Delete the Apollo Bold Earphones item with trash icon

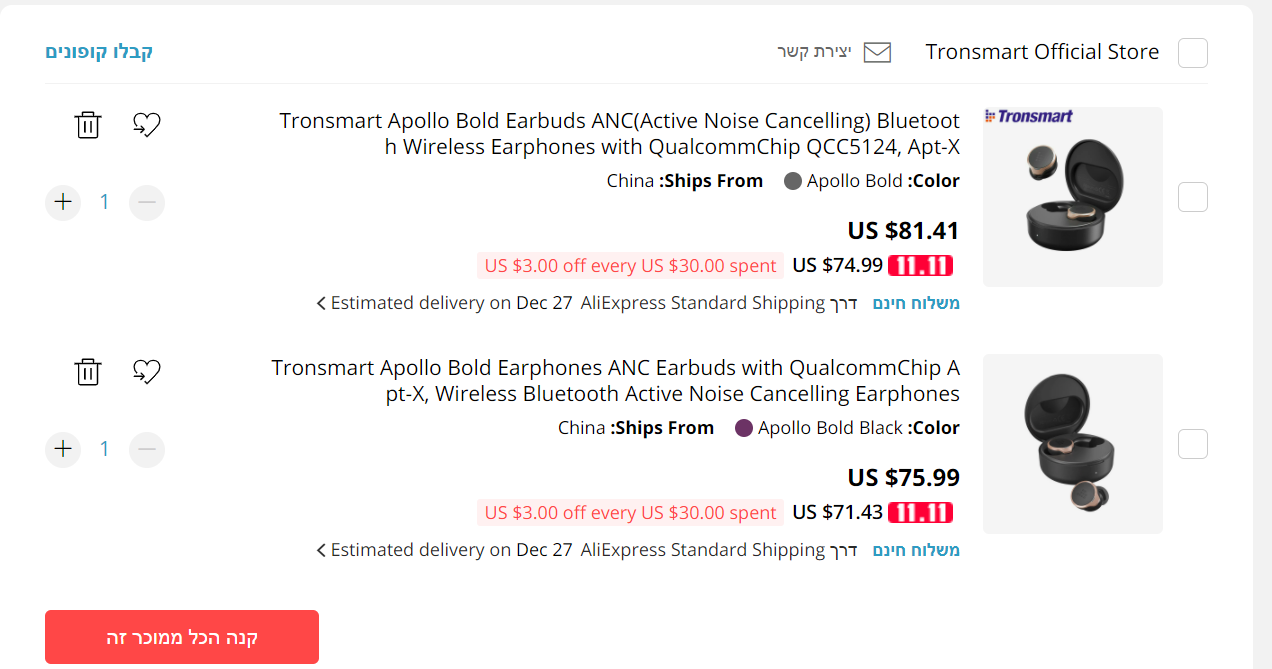click(x=88, y=372)
